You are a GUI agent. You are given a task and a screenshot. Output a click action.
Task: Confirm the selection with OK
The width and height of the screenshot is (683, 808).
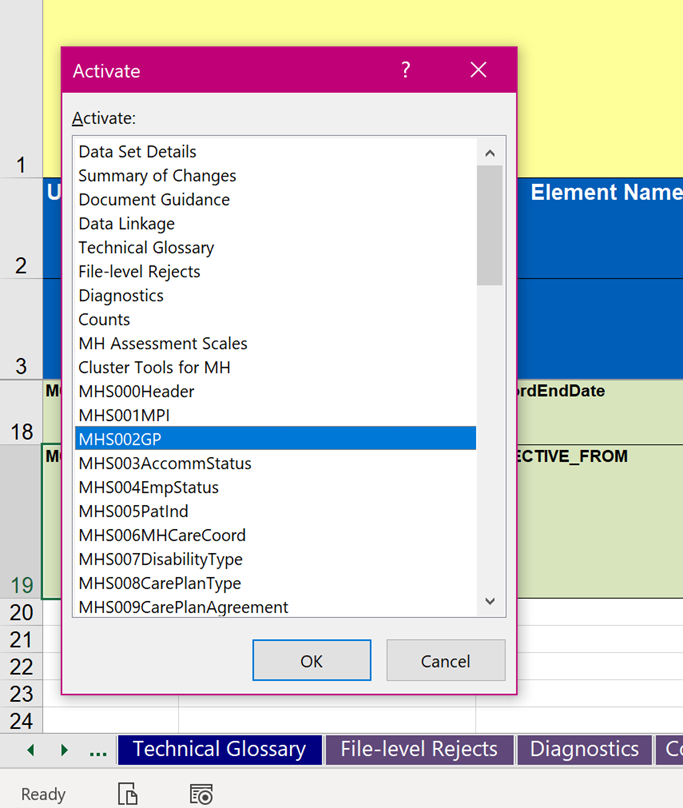click(311, 660)
